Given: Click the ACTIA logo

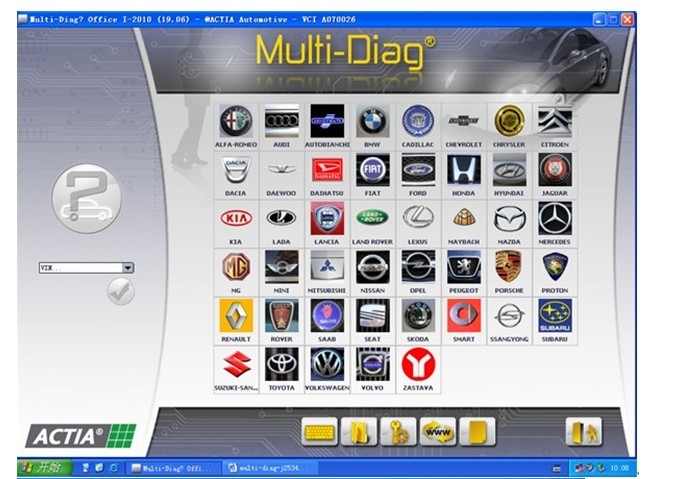Looking at the screenshot, I should [x=81, y=436].
